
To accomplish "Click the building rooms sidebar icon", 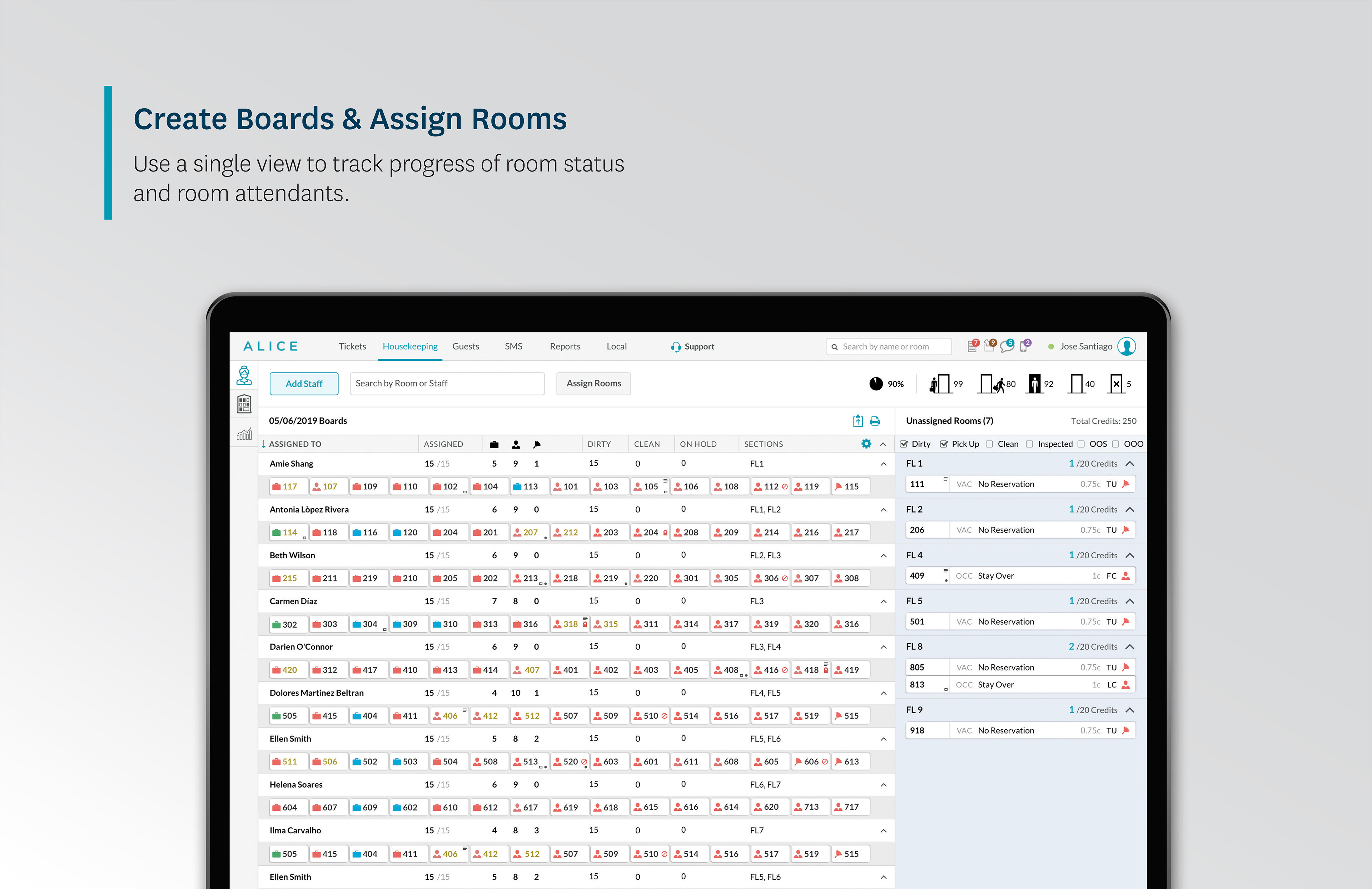I will tap(244, 404).
